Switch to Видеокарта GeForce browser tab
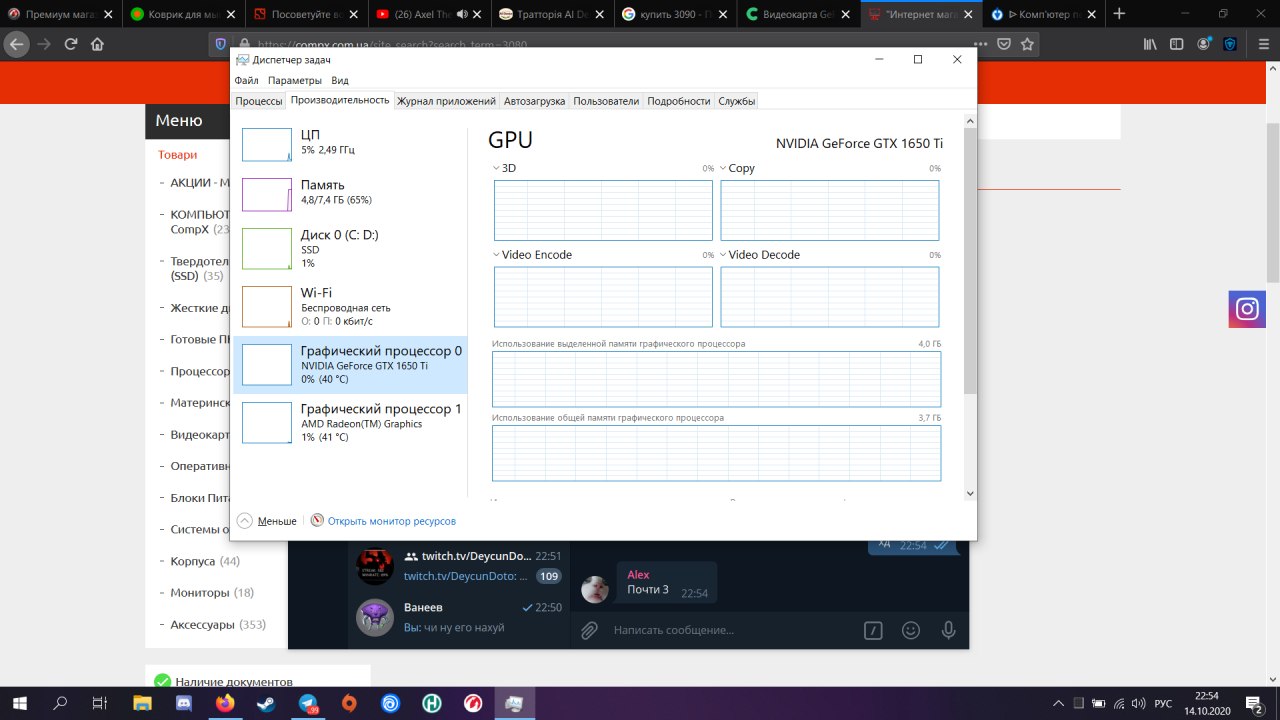 (800, 14)
